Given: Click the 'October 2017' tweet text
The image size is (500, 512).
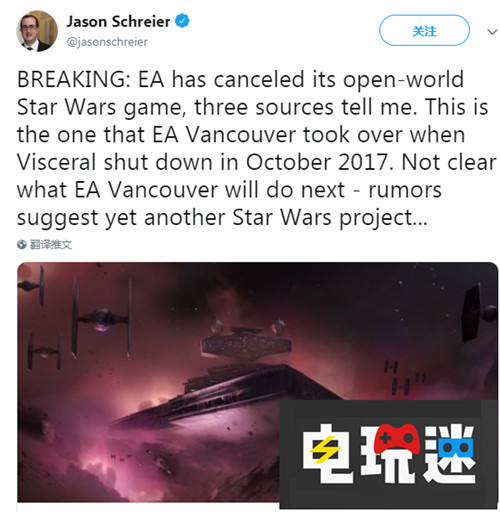Looking at the screenshot, I should (317, 162).
